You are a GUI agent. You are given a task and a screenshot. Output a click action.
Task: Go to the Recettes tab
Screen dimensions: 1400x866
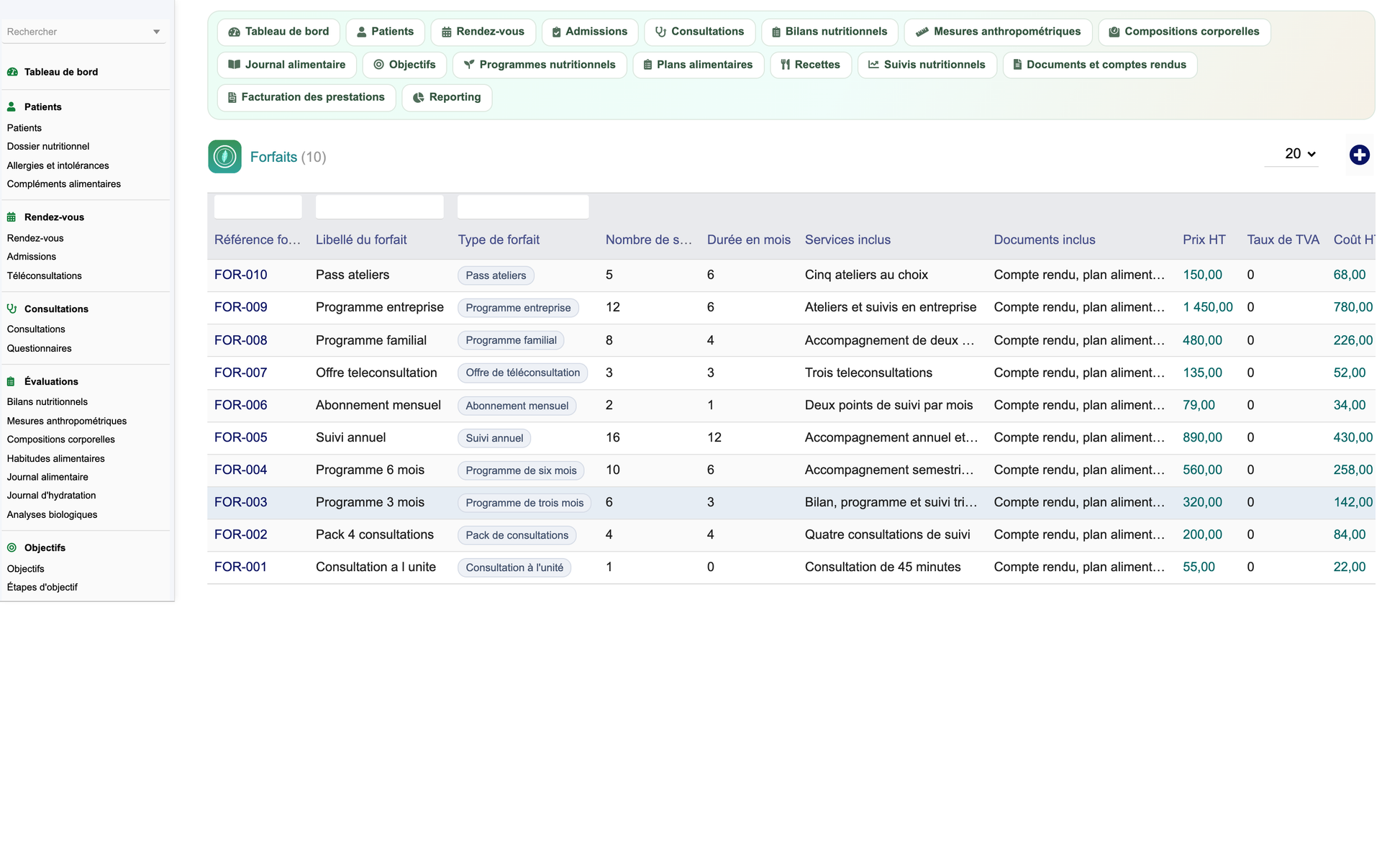tap(811, 65)
